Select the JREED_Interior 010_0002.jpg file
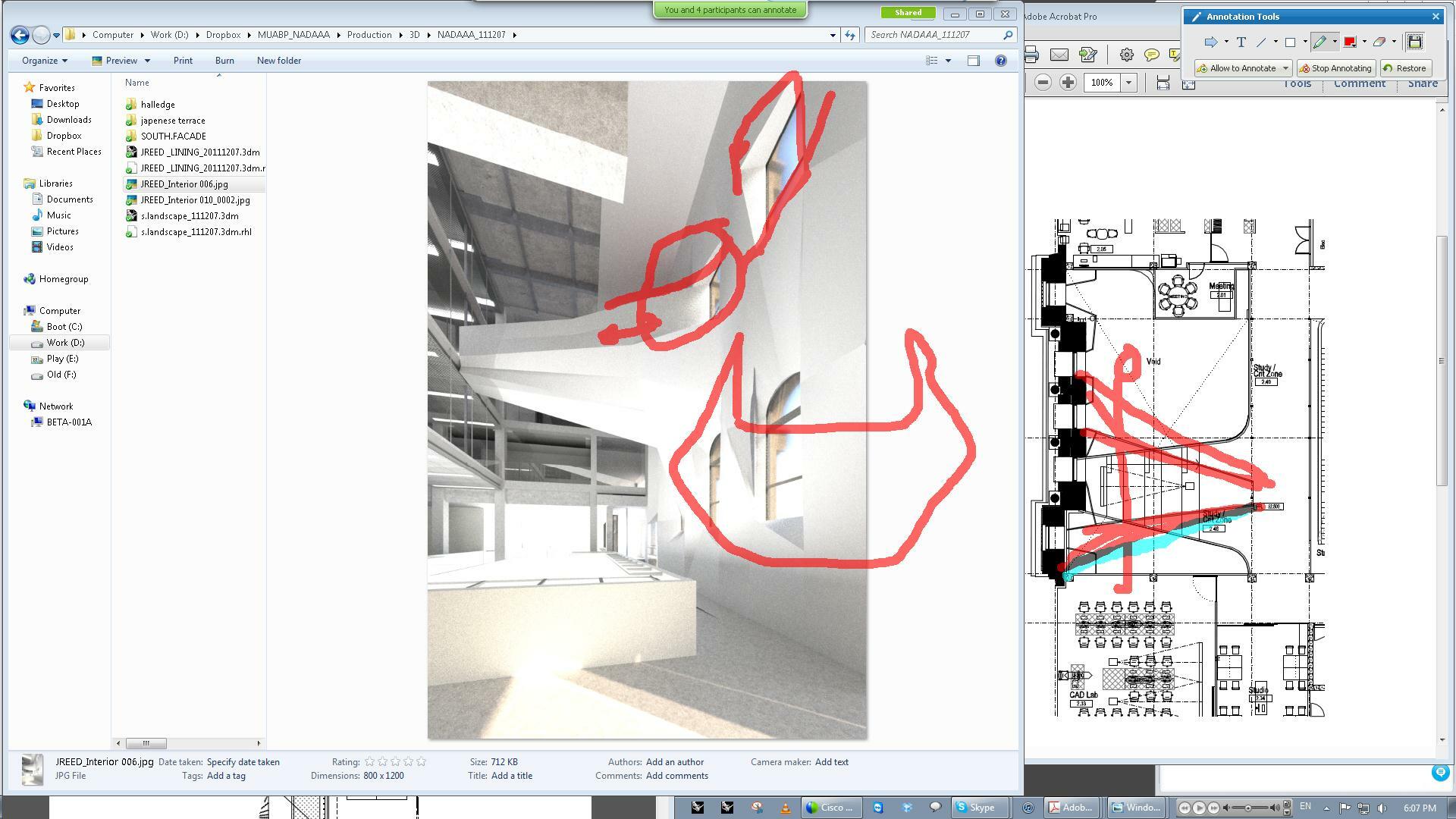1456x819 pixels. coord(195,200)
